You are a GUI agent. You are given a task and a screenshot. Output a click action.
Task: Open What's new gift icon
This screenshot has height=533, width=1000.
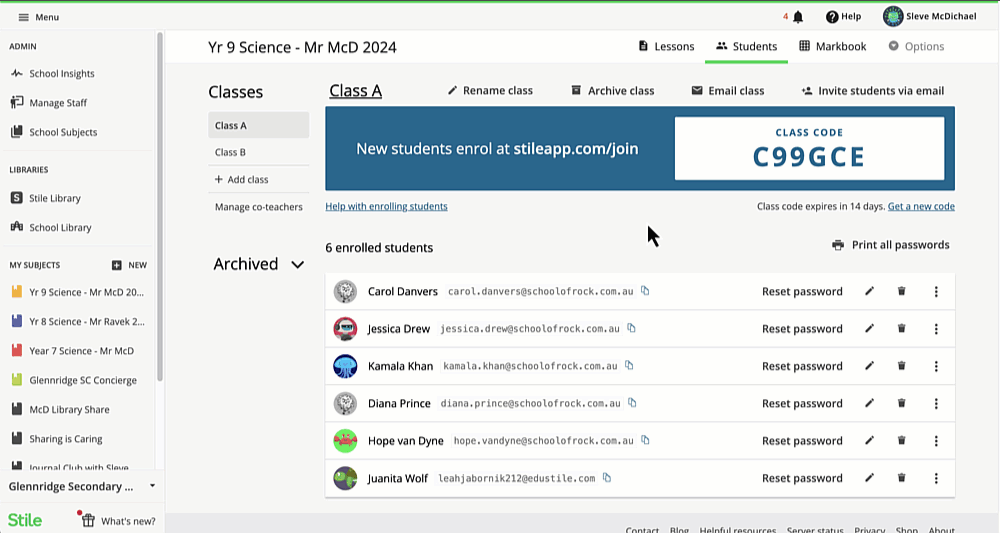click(88, 520)
